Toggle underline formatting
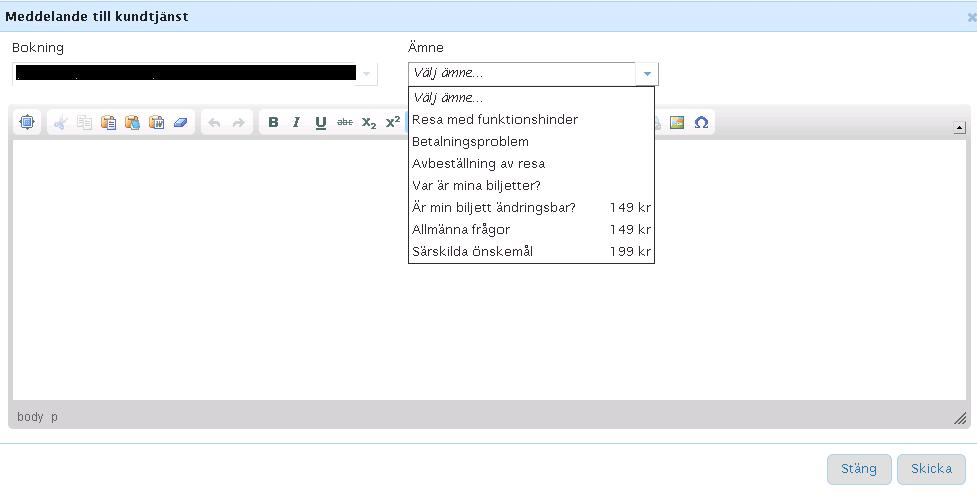Screen dimensions: 977x494 click(321, 122)
